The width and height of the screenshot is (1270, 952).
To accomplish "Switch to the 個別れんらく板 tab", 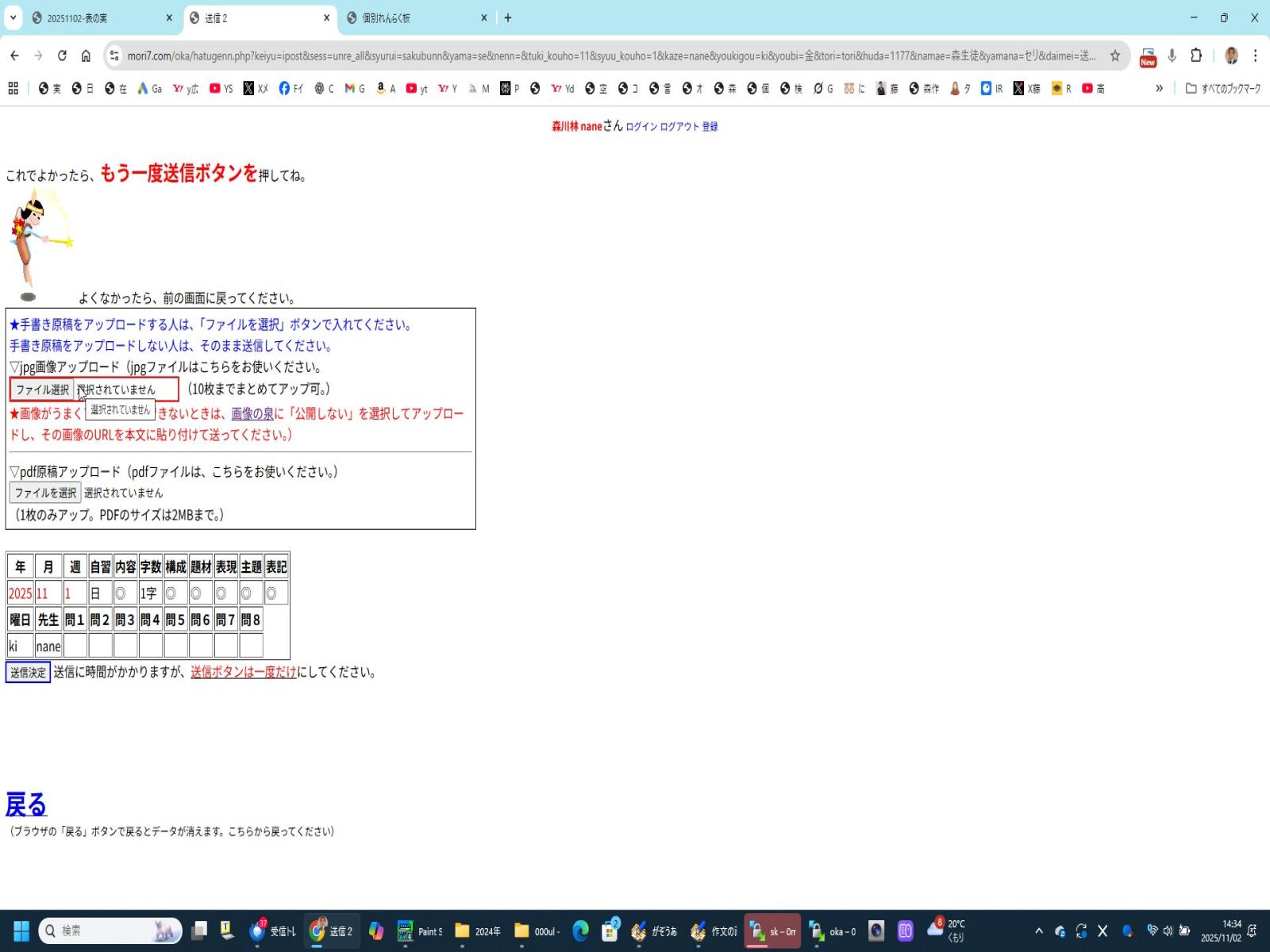I will (413, 18).
